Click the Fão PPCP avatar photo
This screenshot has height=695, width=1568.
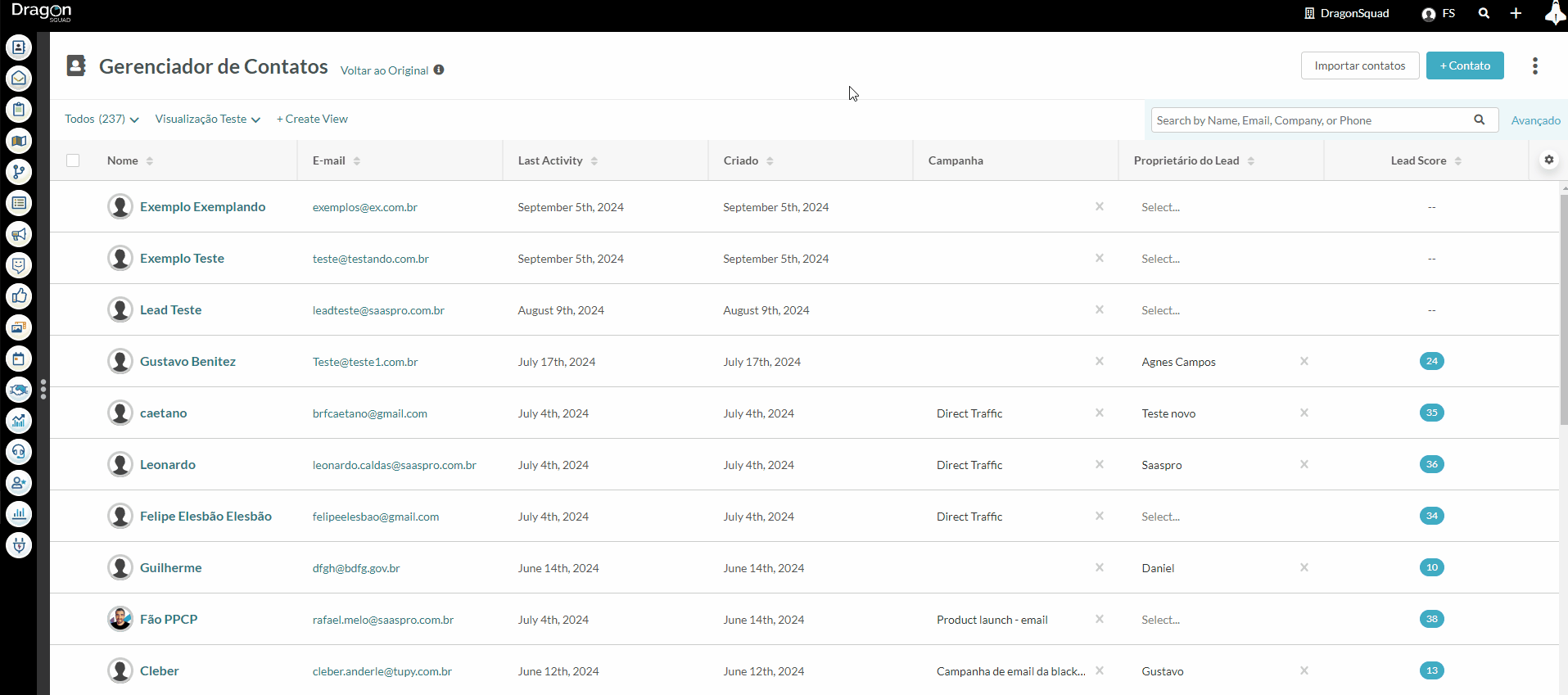pyautogui.click(x=120, y=619)
